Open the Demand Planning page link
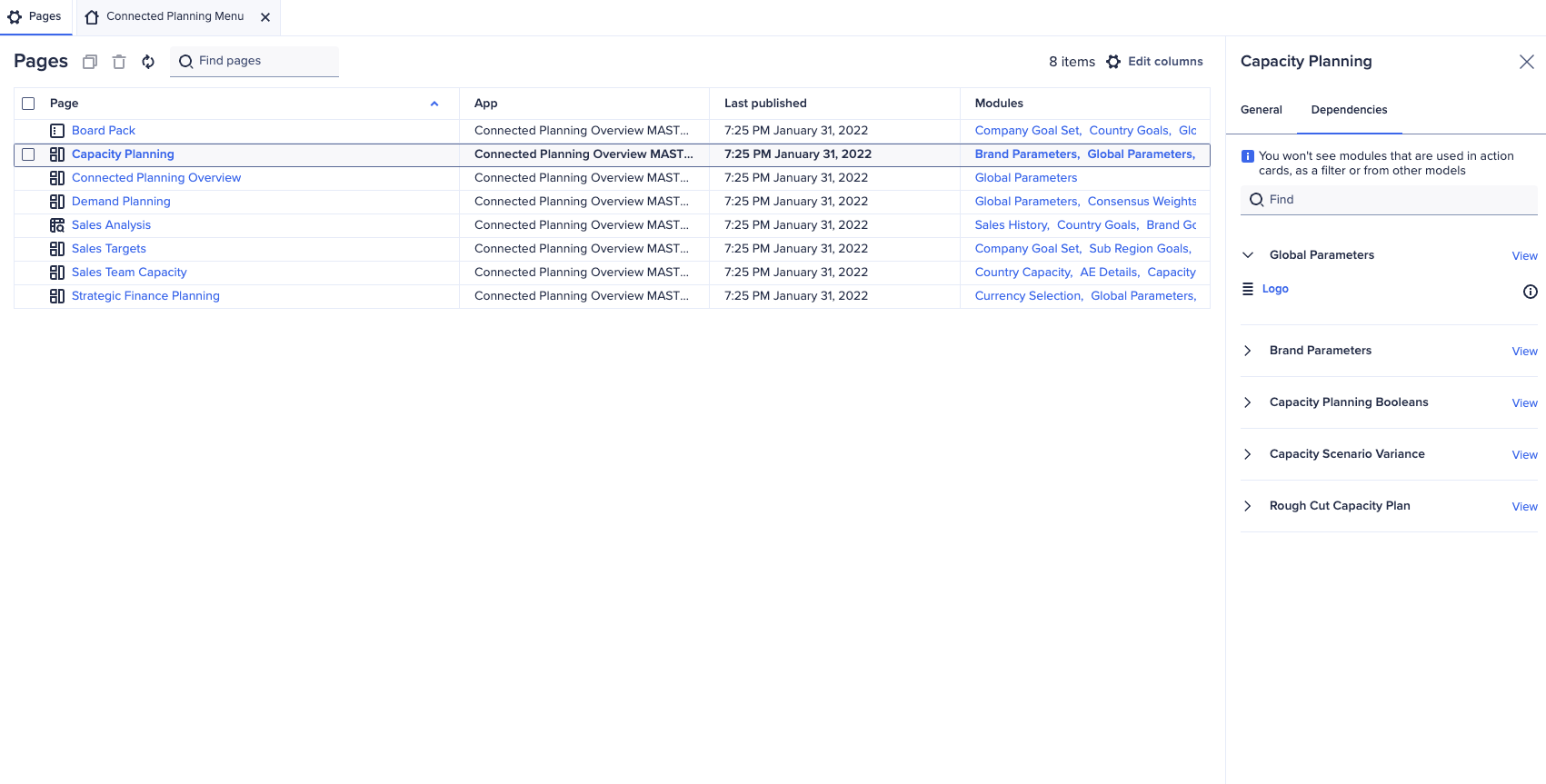This screenshot has width=1546, height=784. click(121, 202)
